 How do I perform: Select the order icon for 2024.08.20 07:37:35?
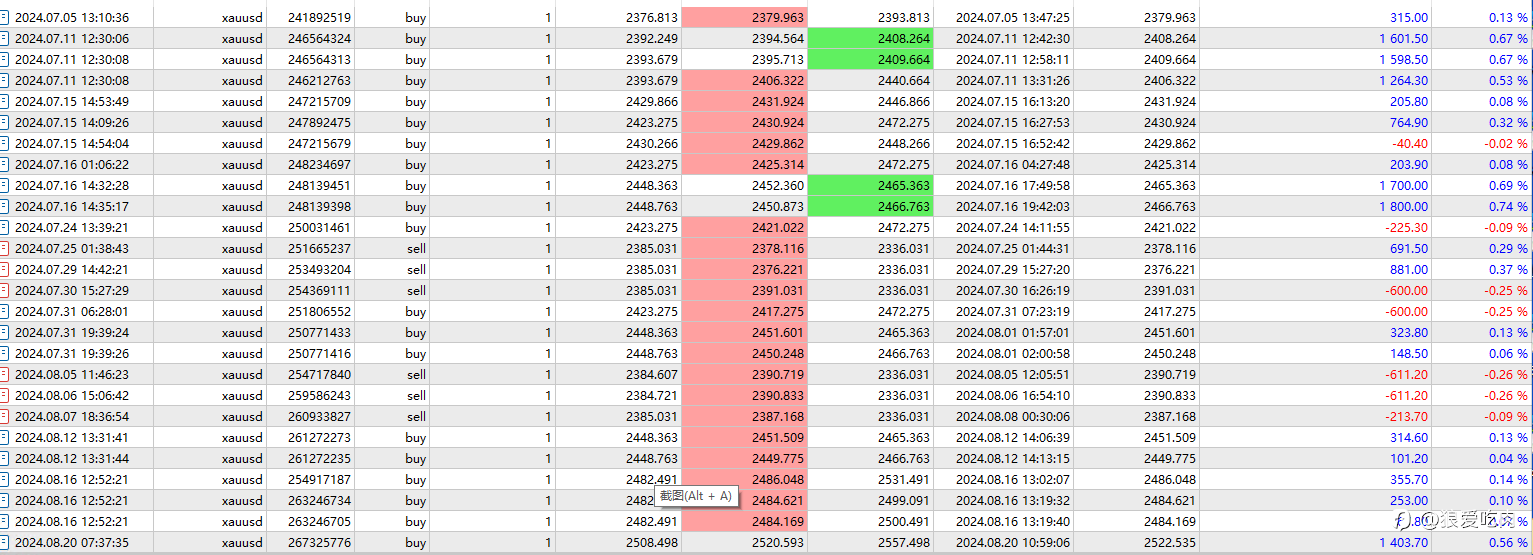[x=4, y=542]
